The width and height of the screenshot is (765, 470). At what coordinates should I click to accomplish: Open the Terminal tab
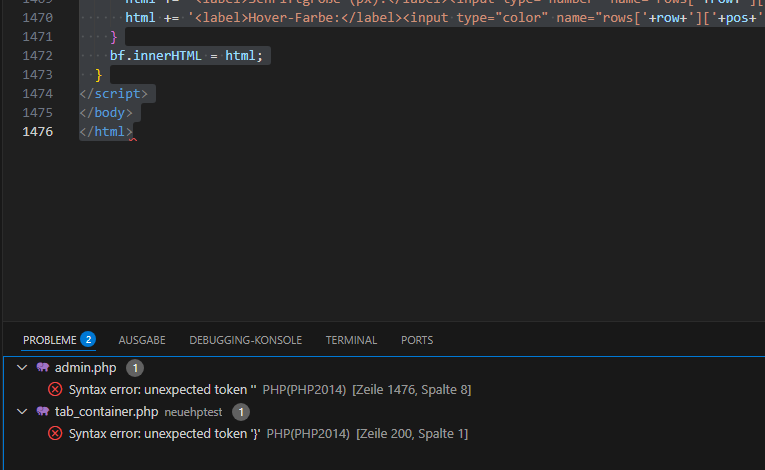click(351, 340)
